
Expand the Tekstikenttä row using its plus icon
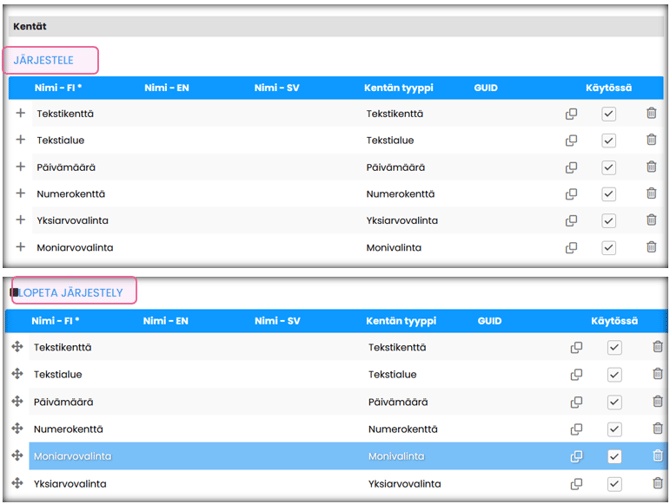click(20, 114)
